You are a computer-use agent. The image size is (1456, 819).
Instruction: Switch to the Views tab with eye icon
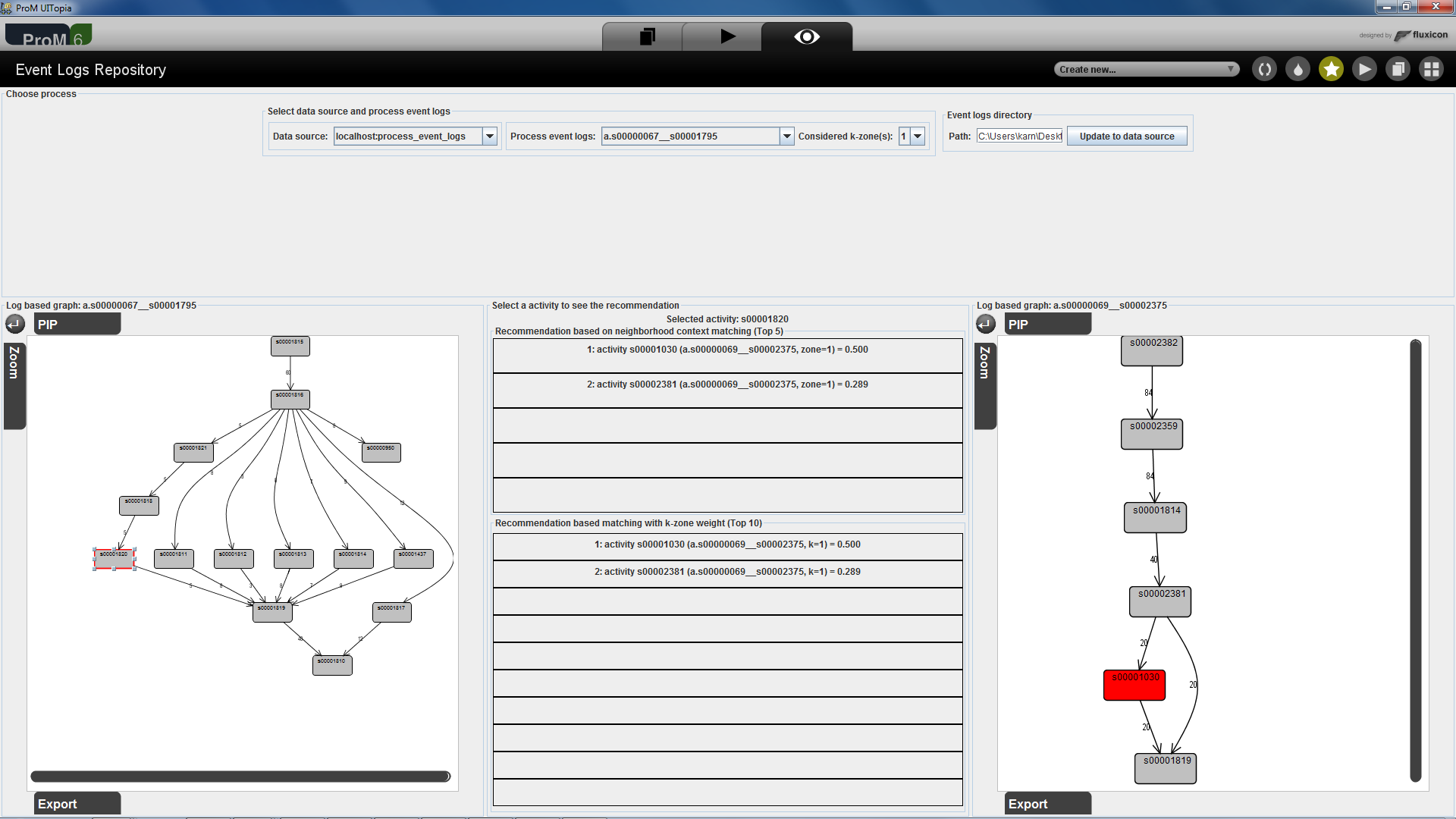click(807, 36)
